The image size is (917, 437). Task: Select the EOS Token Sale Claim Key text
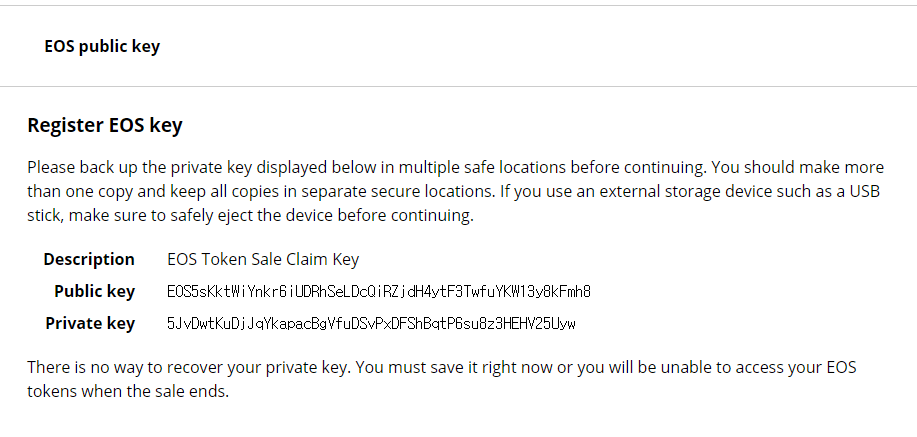263,259
